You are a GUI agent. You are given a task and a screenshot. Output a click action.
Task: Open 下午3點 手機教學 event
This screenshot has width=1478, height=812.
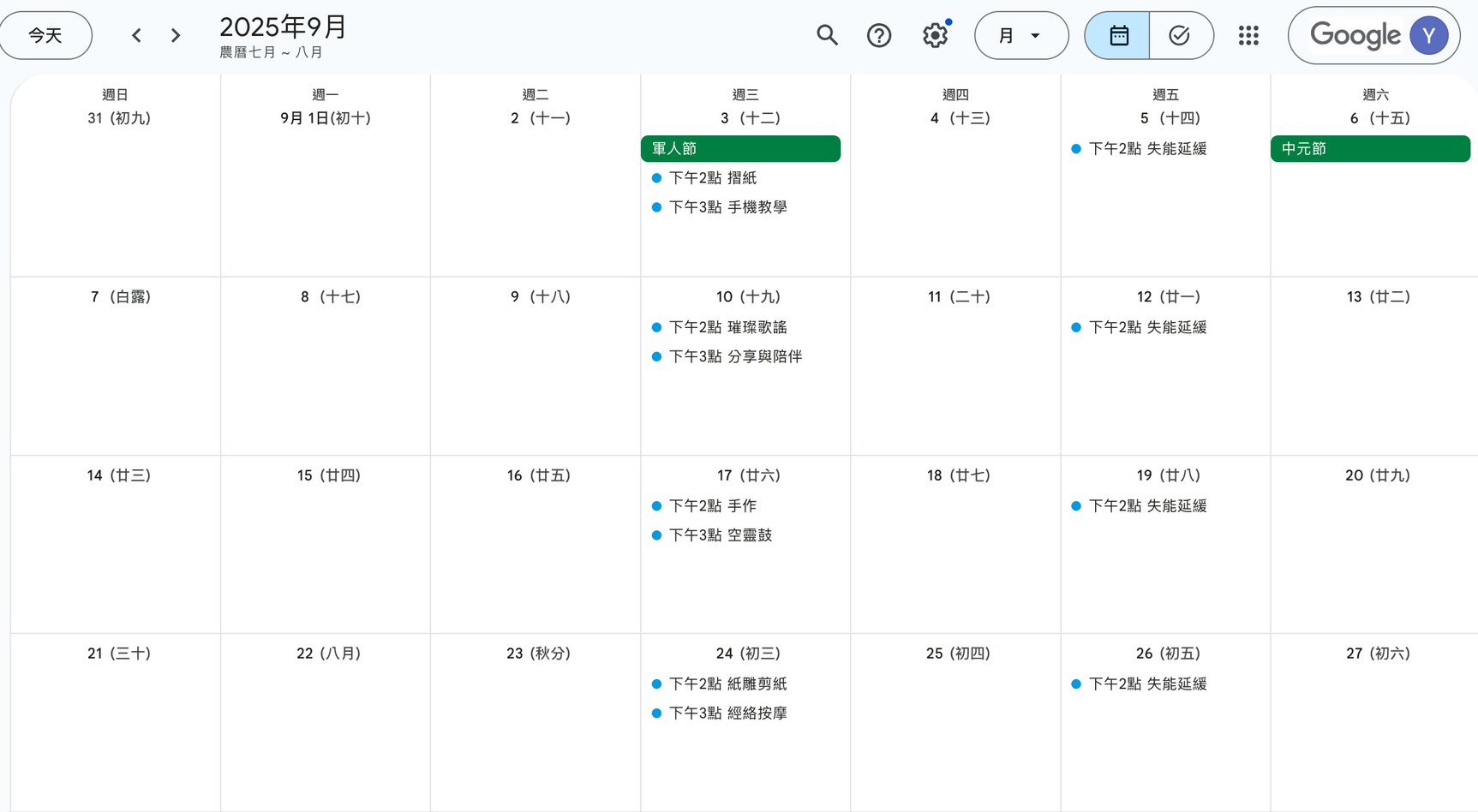[x=727, y=207]
